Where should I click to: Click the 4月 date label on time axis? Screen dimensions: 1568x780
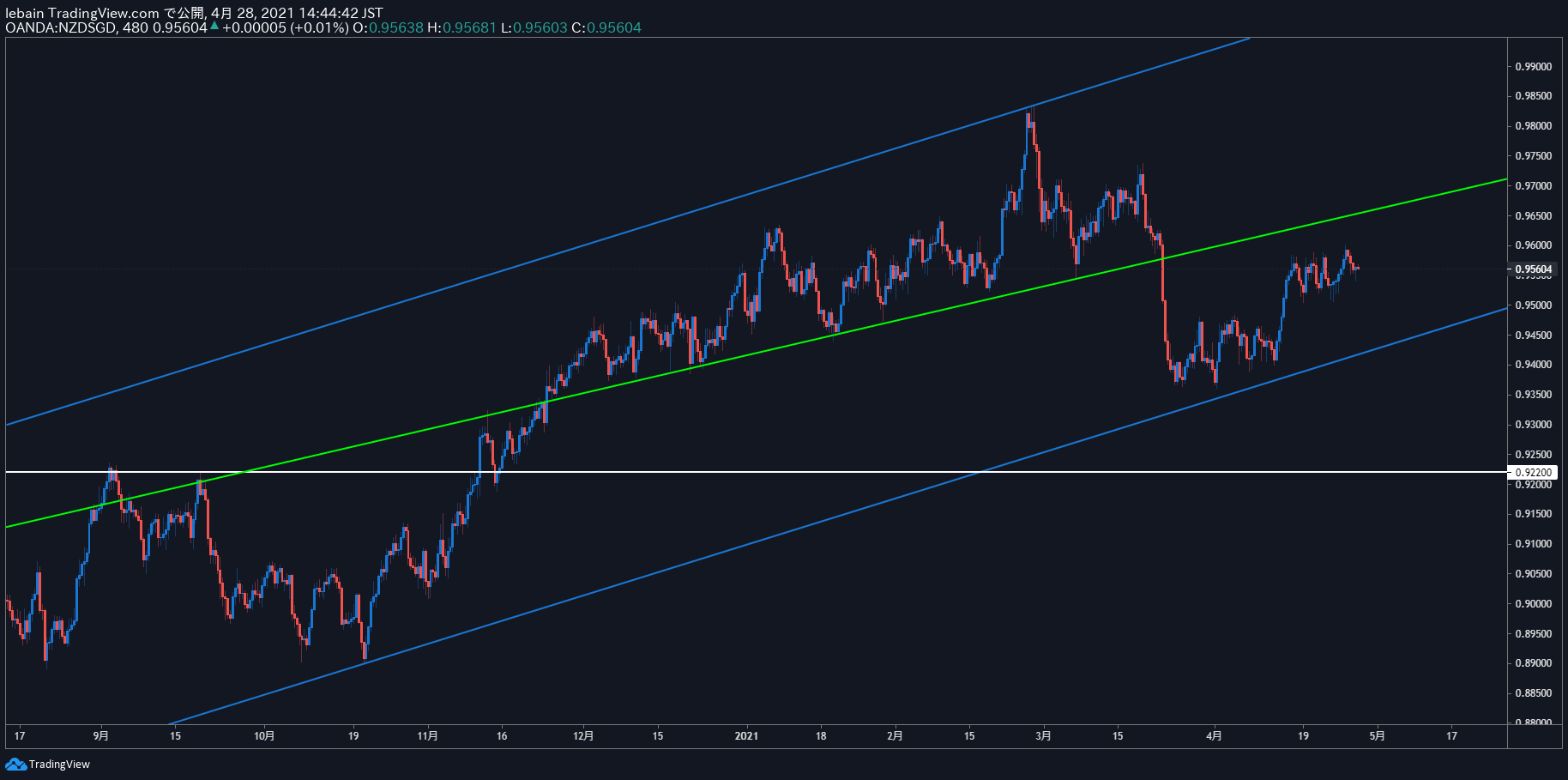(x=1214, y=736)
